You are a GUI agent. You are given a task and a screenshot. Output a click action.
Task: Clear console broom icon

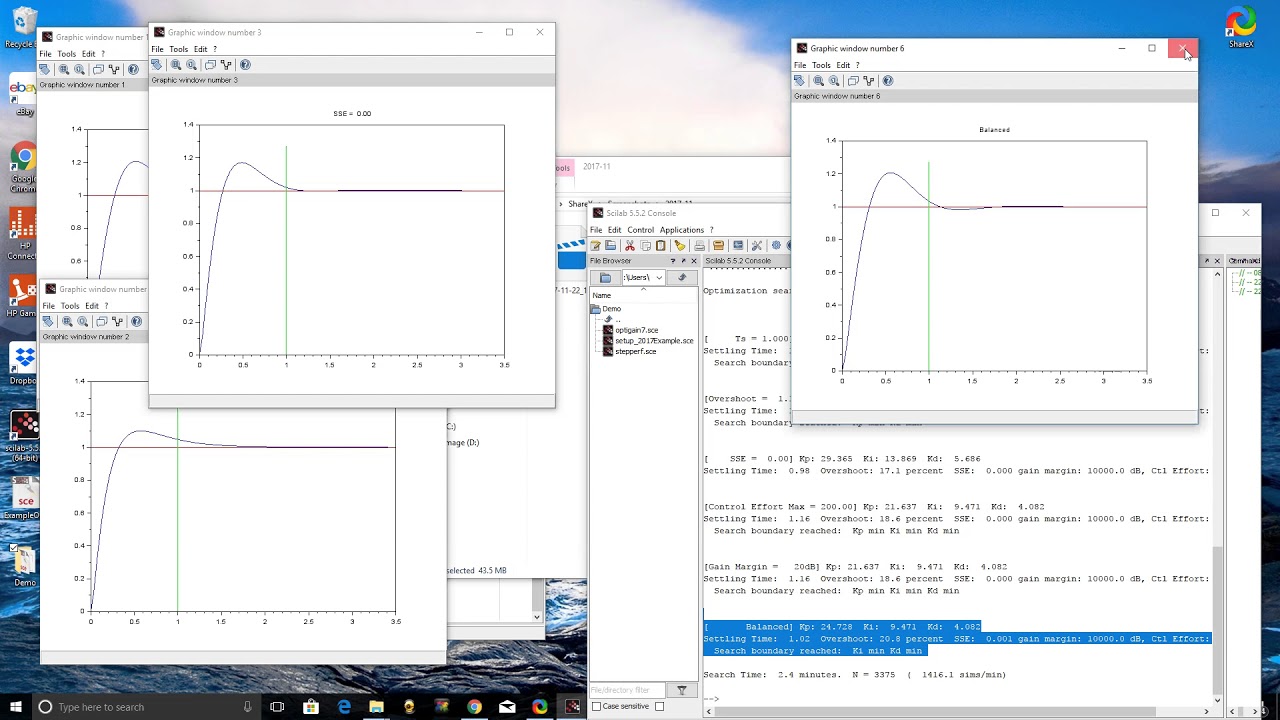[680, 245]
